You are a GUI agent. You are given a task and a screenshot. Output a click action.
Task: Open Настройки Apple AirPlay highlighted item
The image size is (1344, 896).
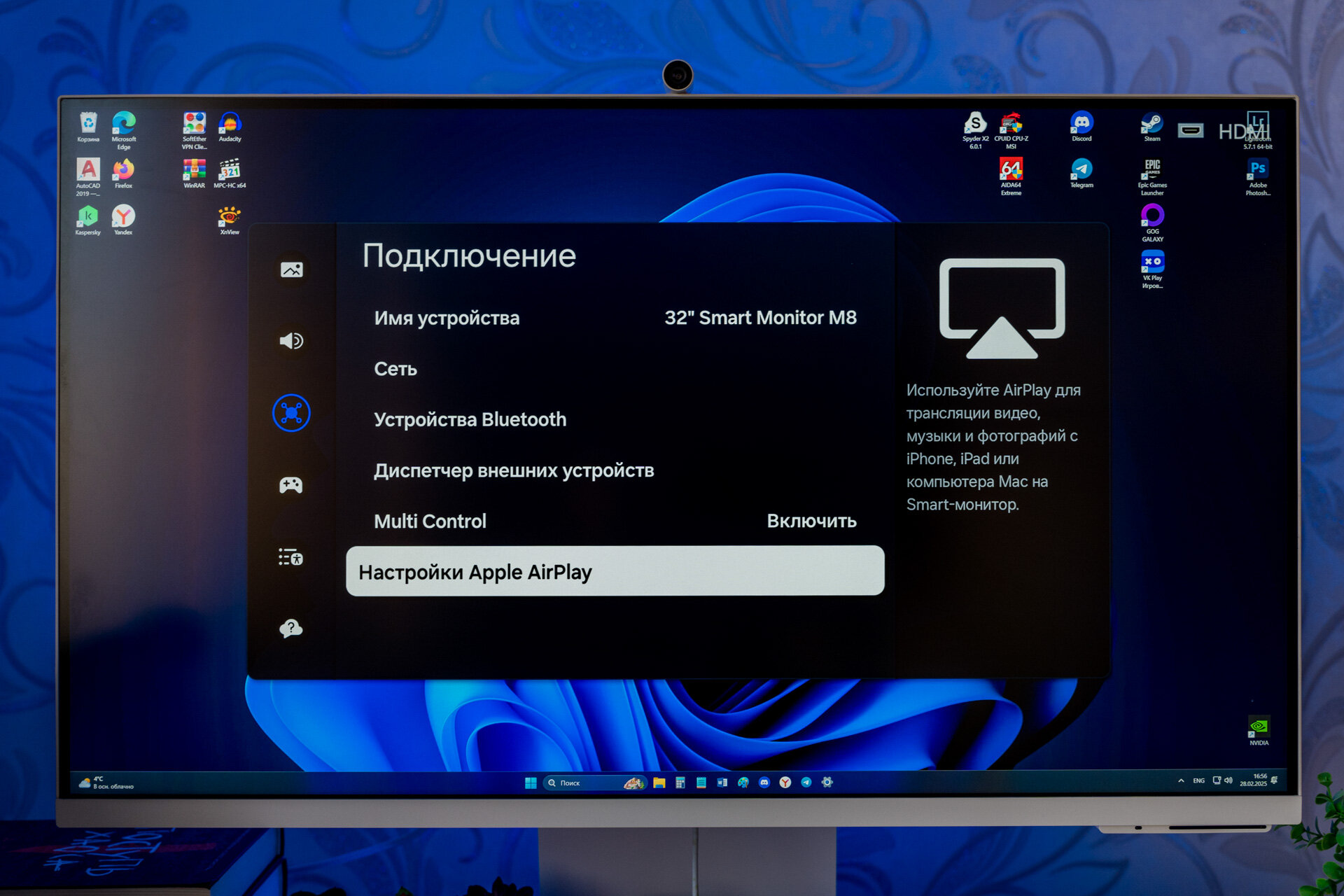click(x=615, y=571)
